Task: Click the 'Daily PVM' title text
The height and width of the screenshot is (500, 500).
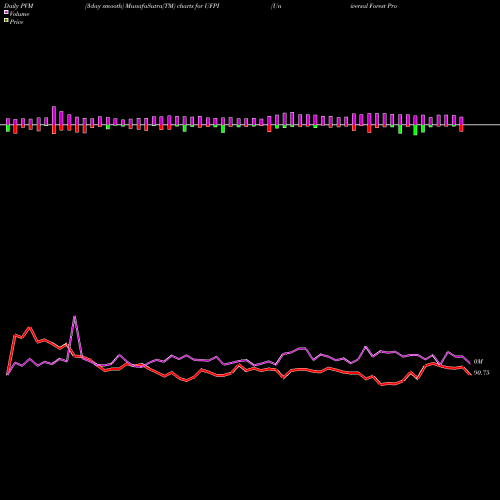Action: (19, 6)
